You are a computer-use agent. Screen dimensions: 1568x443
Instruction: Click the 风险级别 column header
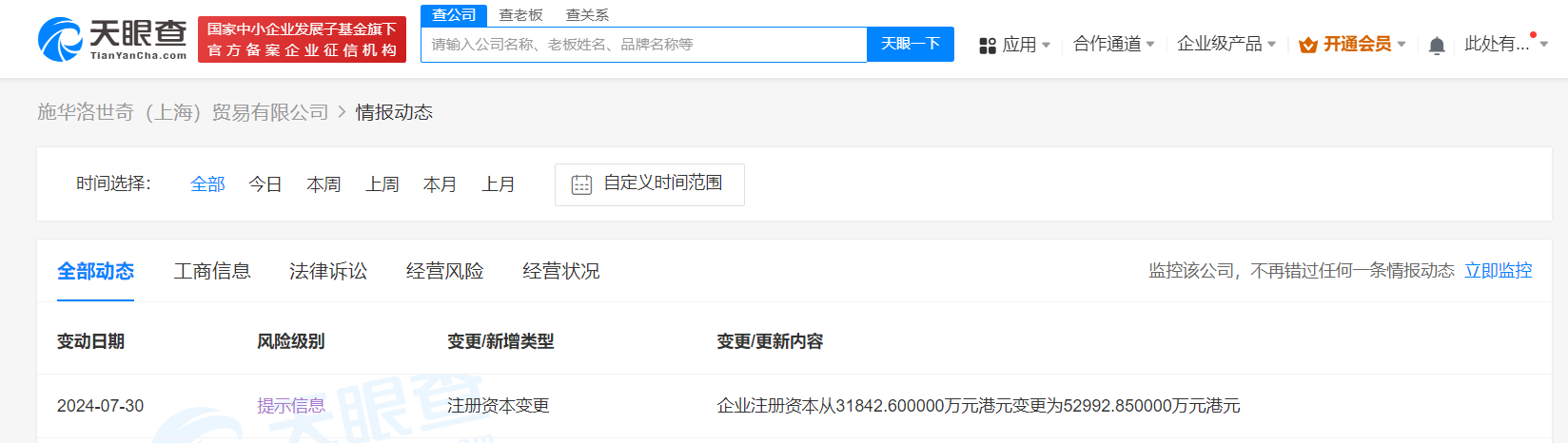290,341
